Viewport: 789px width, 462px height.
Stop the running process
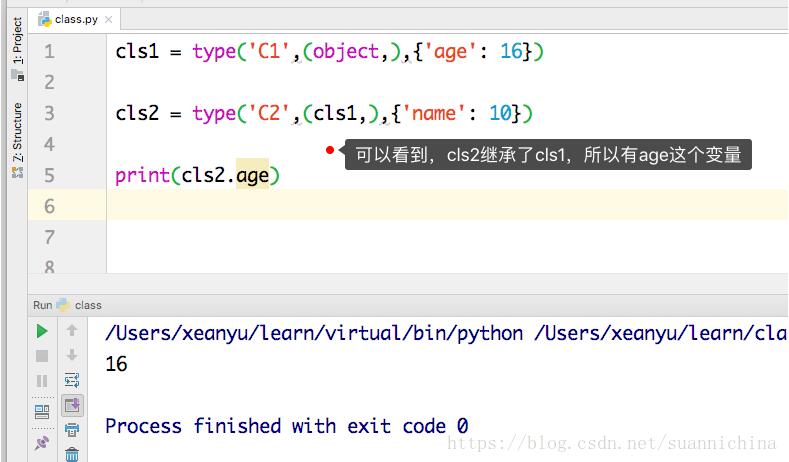(42, 356)
